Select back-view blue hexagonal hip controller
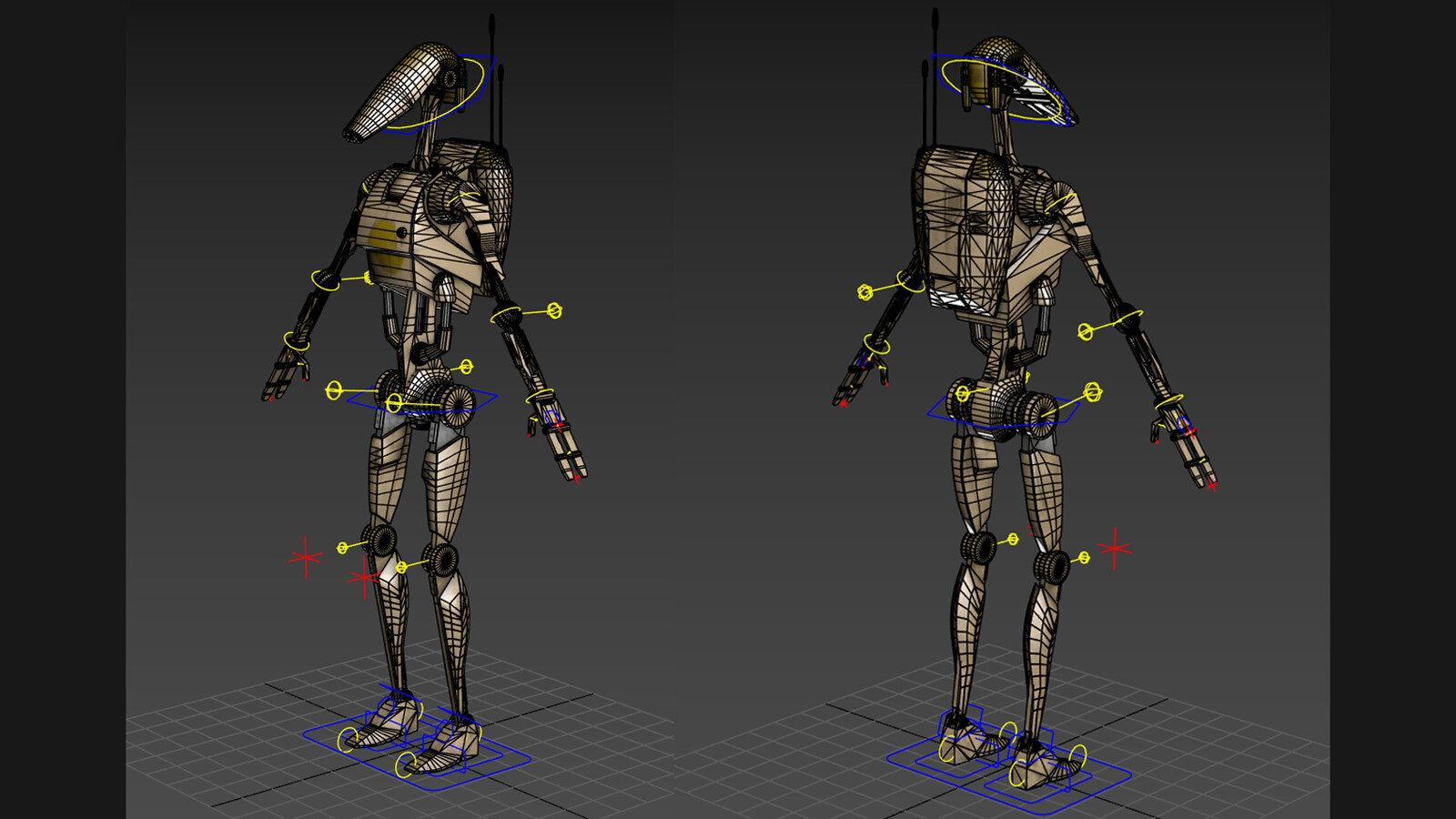The width and height of the screenshot is (1456, 819). click(1003, 414)
